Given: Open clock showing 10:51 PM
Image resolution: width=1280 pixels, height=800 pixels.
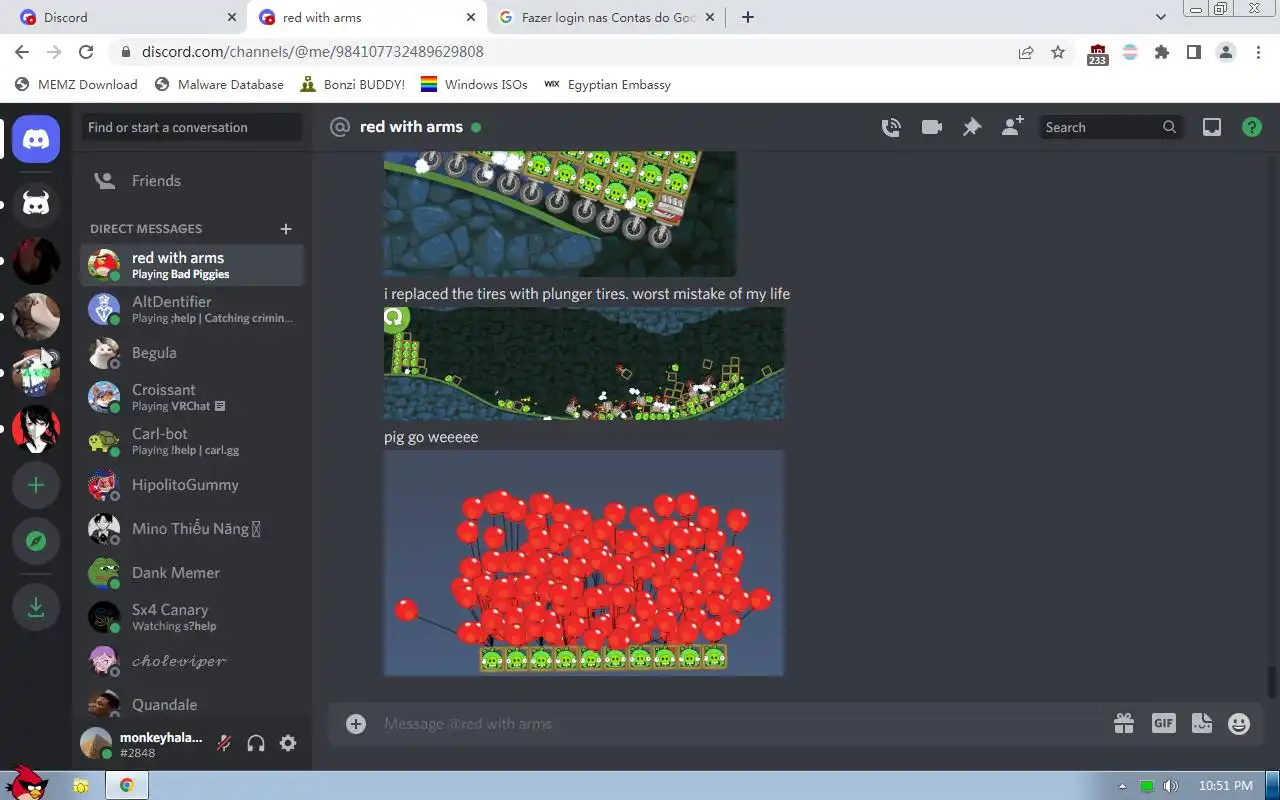Looking at the screenshot, I should [1225, 786].
